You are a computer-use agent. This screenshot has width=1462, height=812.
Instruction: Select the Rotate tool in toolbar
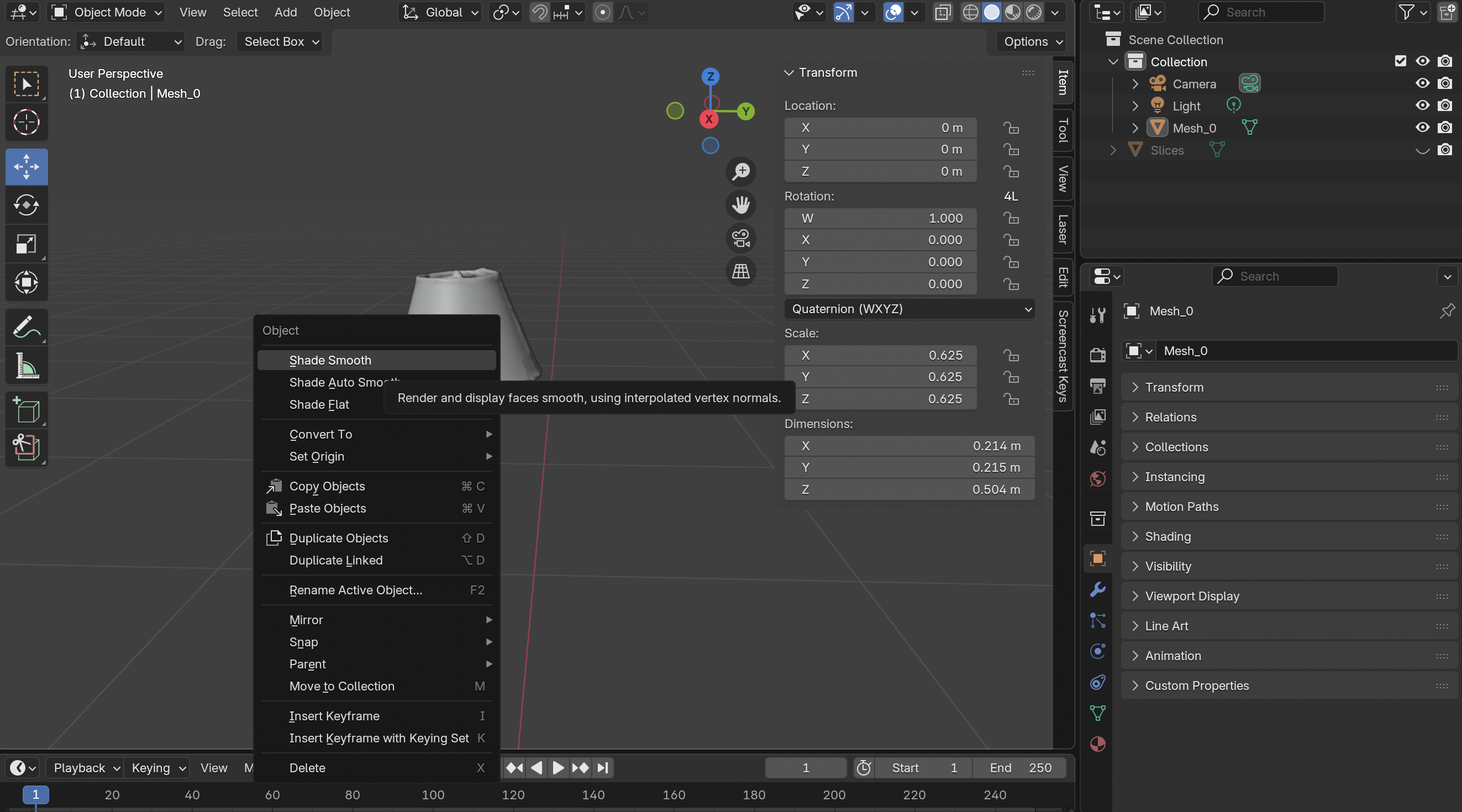coord(26,205)
